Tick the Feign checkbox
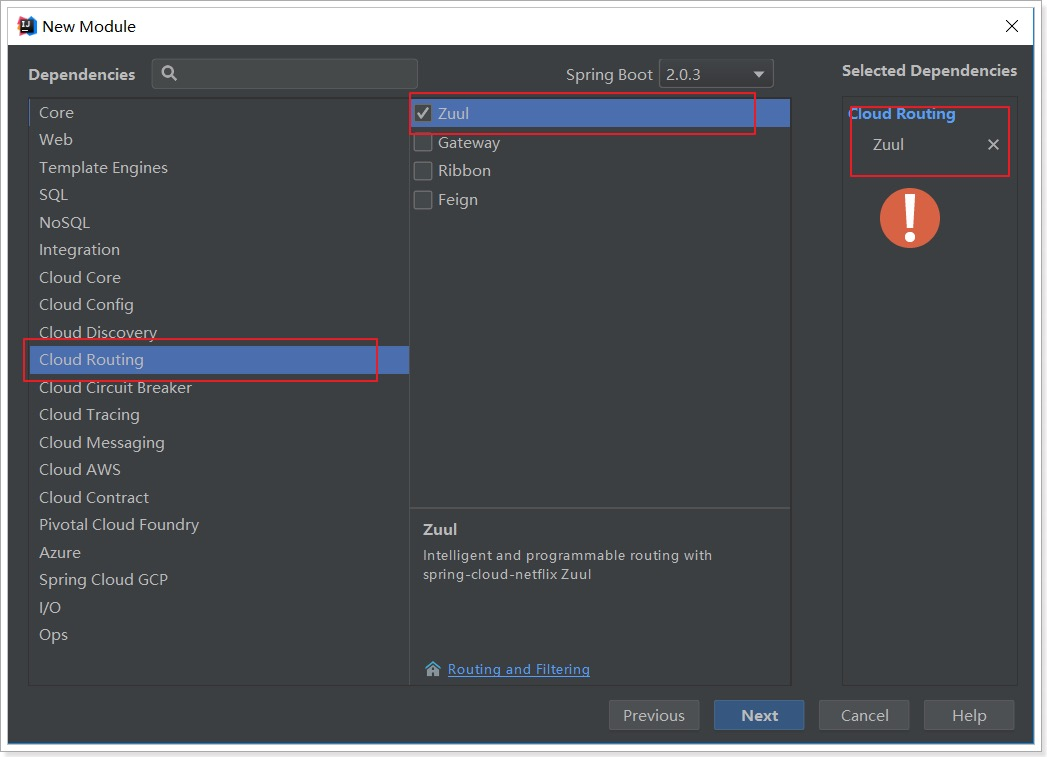 pos(423,200)
